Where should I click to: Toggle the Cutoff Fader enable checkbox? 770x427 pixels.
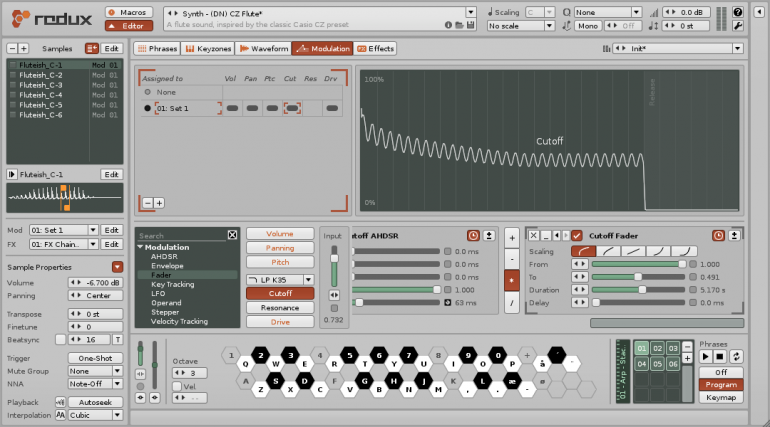pos(577,235)
